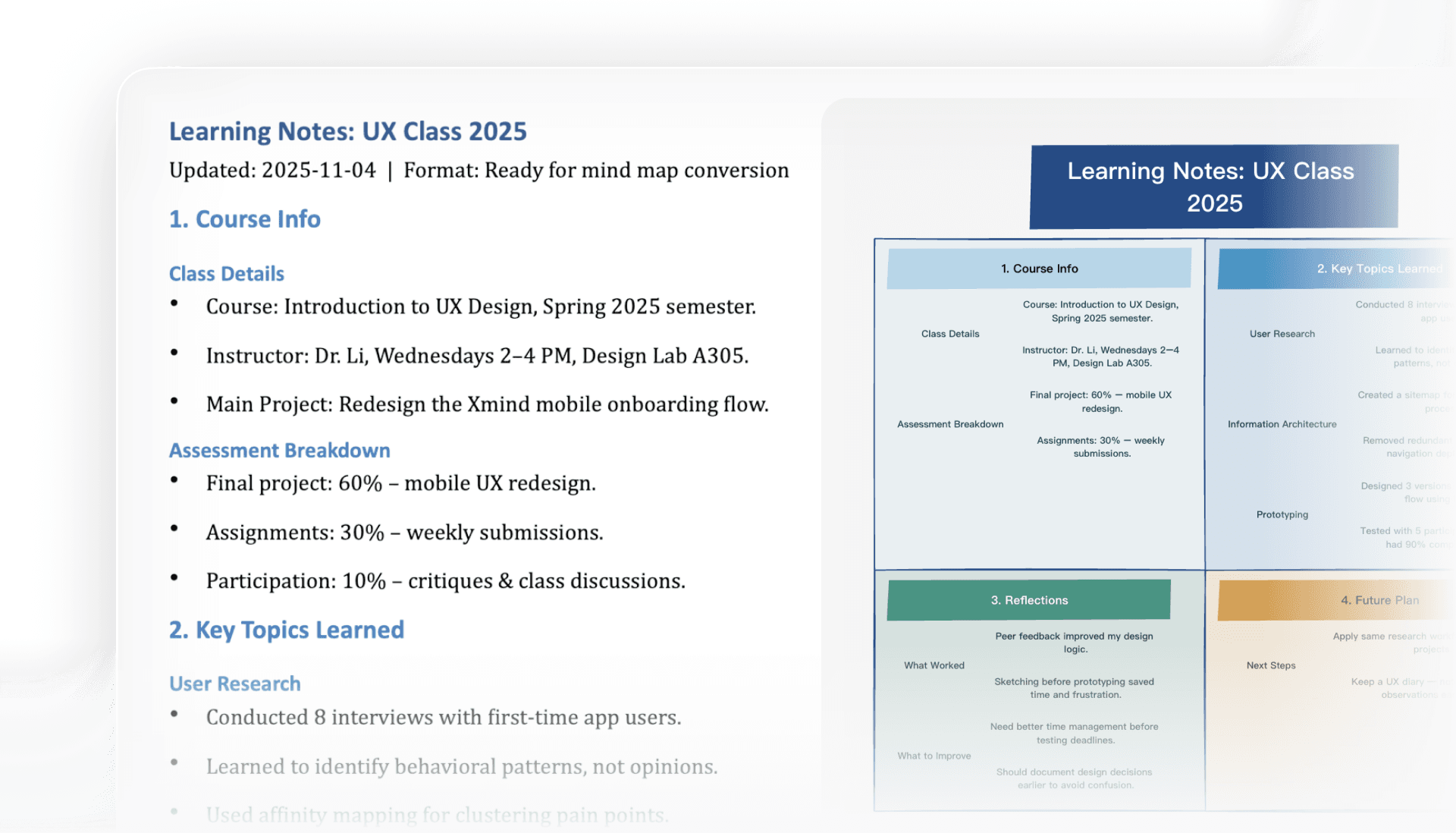
Task: Select the "2. Key Topics Learned" document heading
Action: pyautogui.click(x=286, y=630)
